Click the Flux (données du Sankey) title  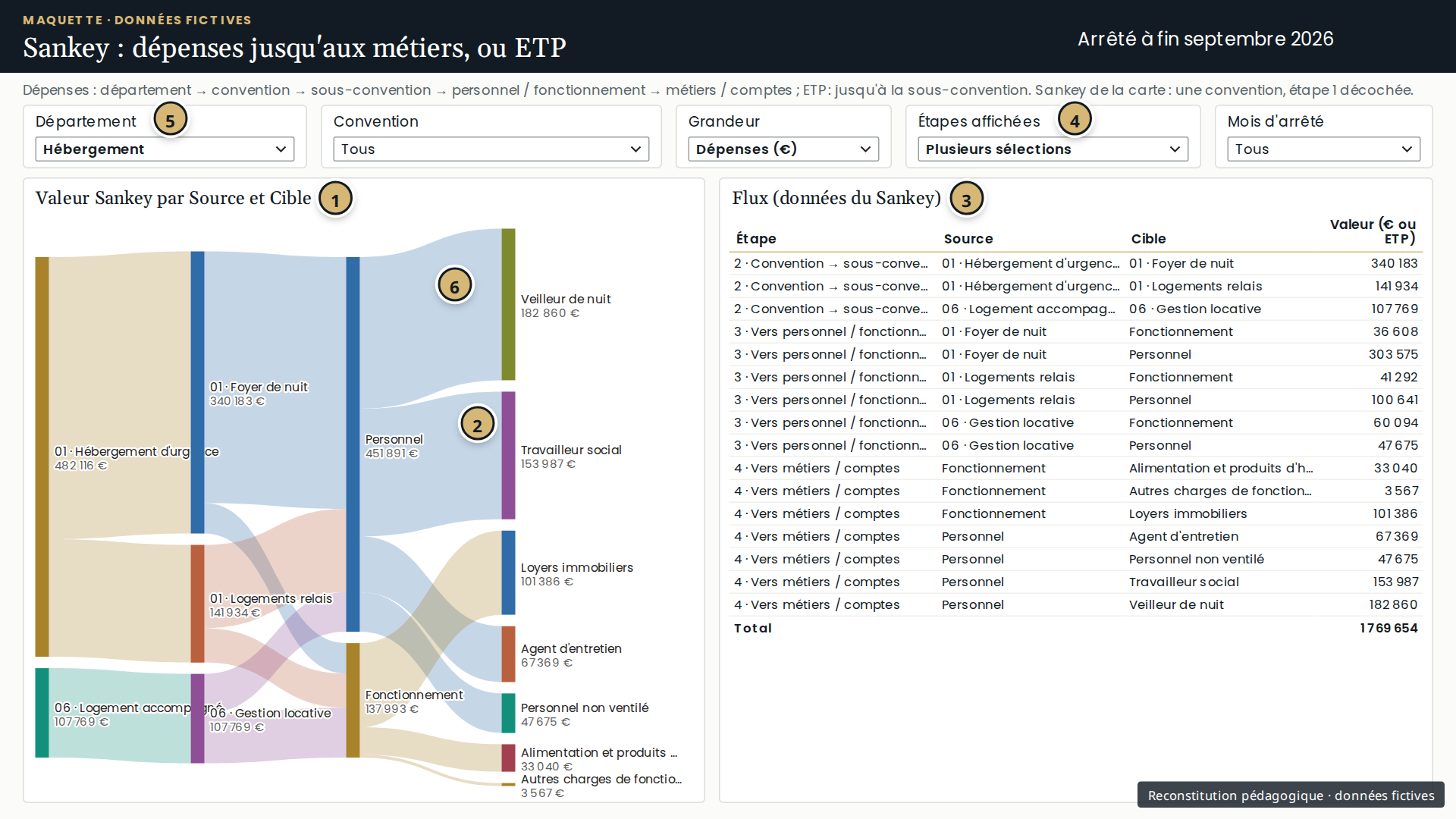(836, 198)
